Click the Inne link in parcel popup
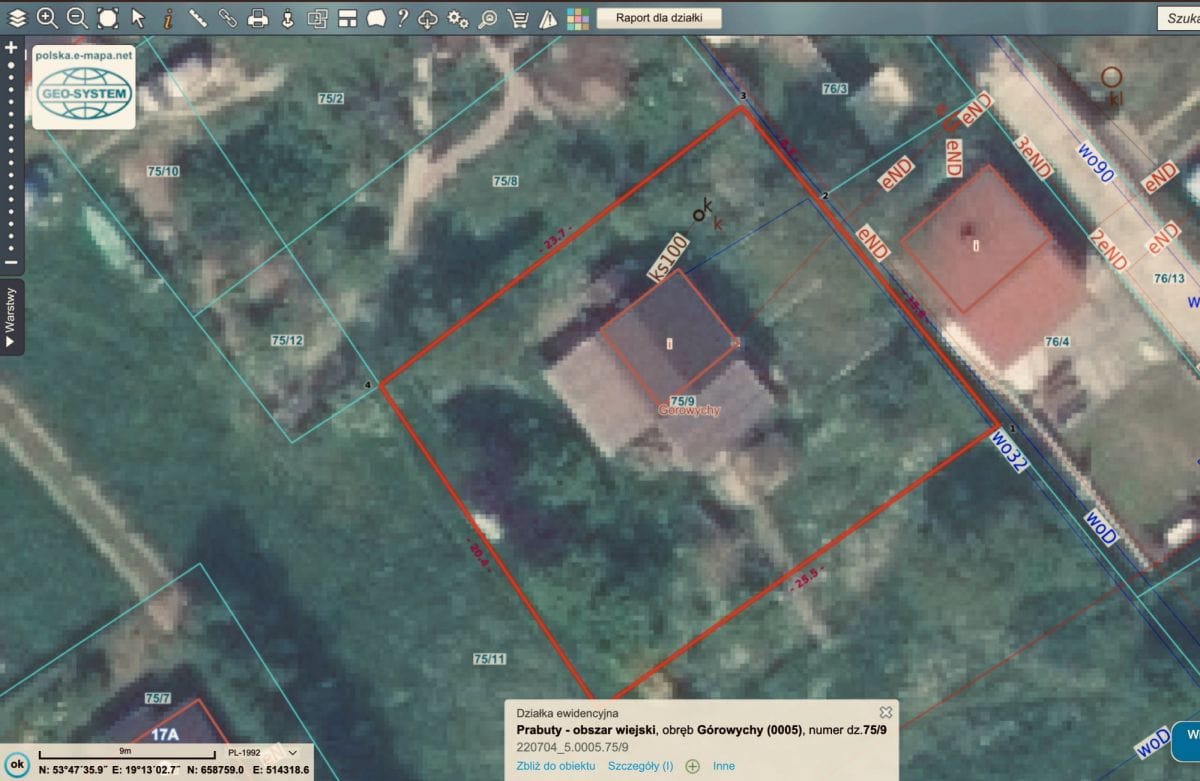The height and width of the screenshot is (781, 1200). click(x=724, y=766)
